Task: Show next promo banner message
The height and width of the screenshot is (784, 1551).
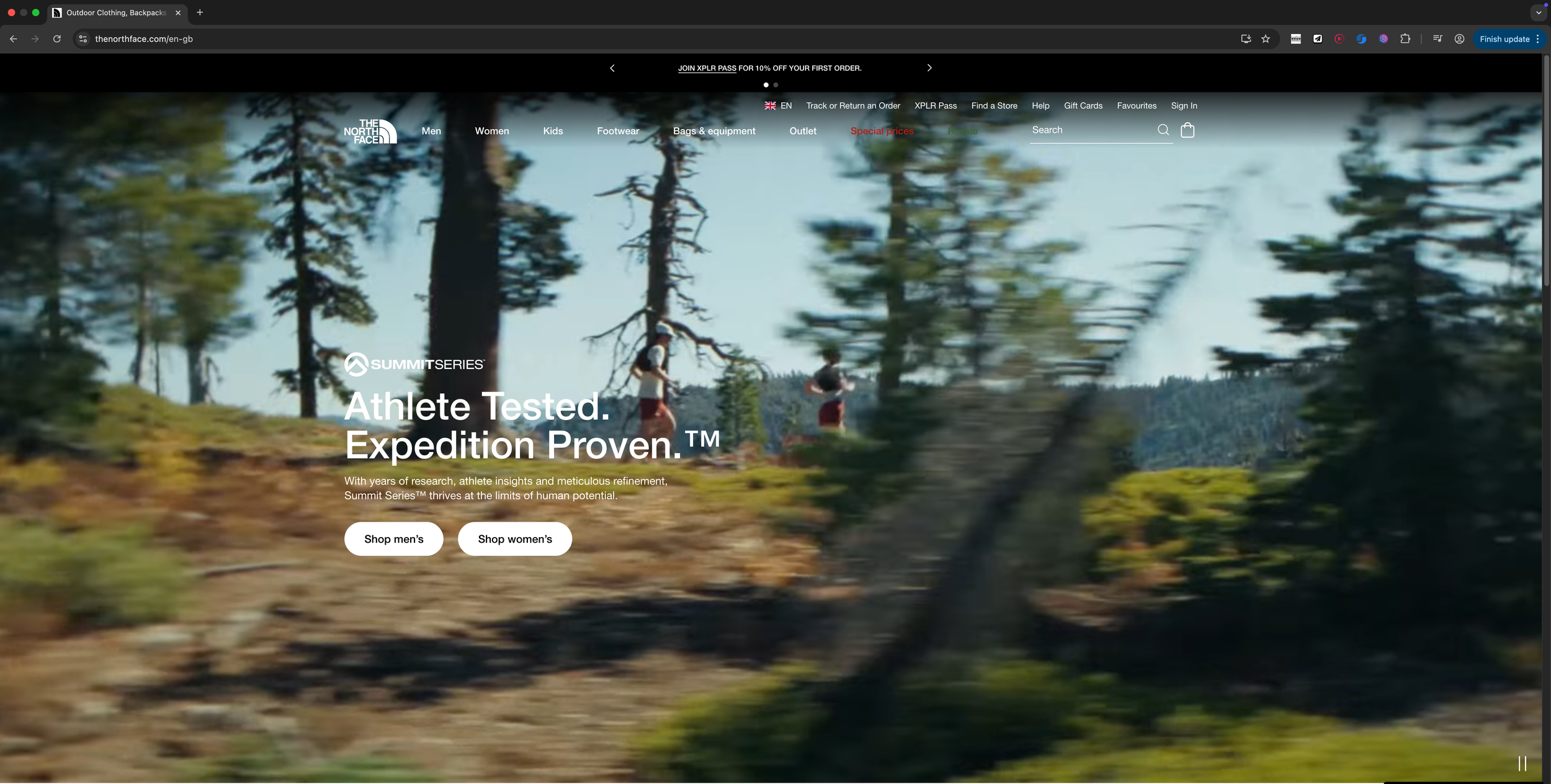Action: click(929, 68)
